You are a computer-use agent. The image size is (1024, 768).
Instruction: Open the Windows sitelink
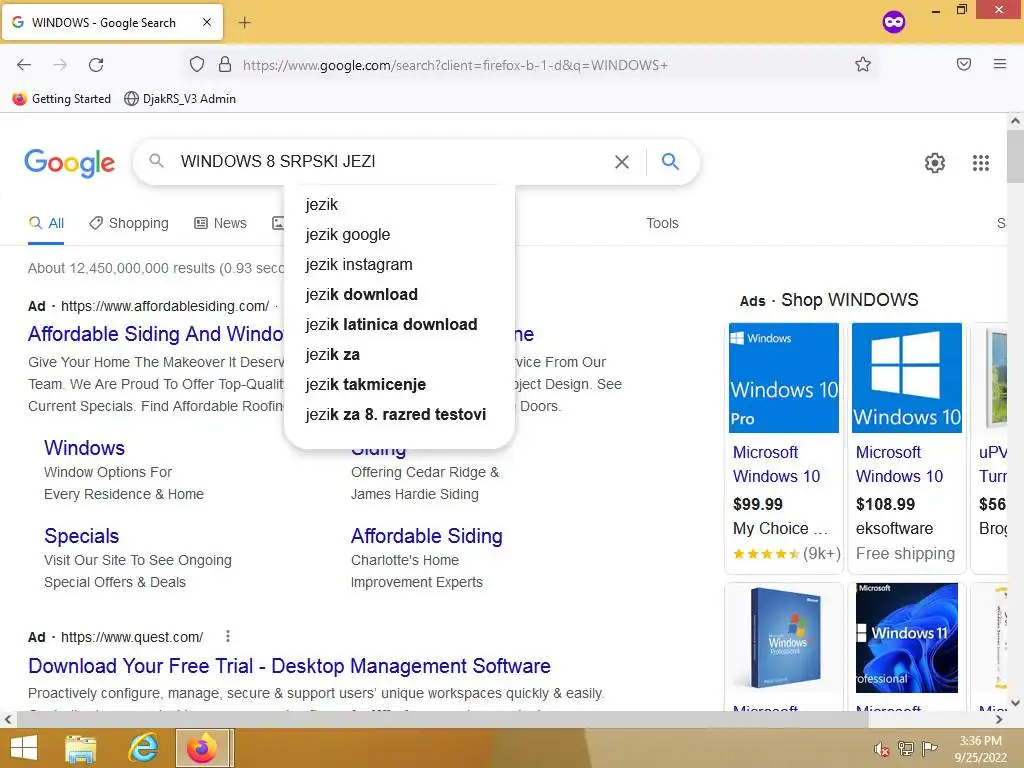tap(84, 448)
